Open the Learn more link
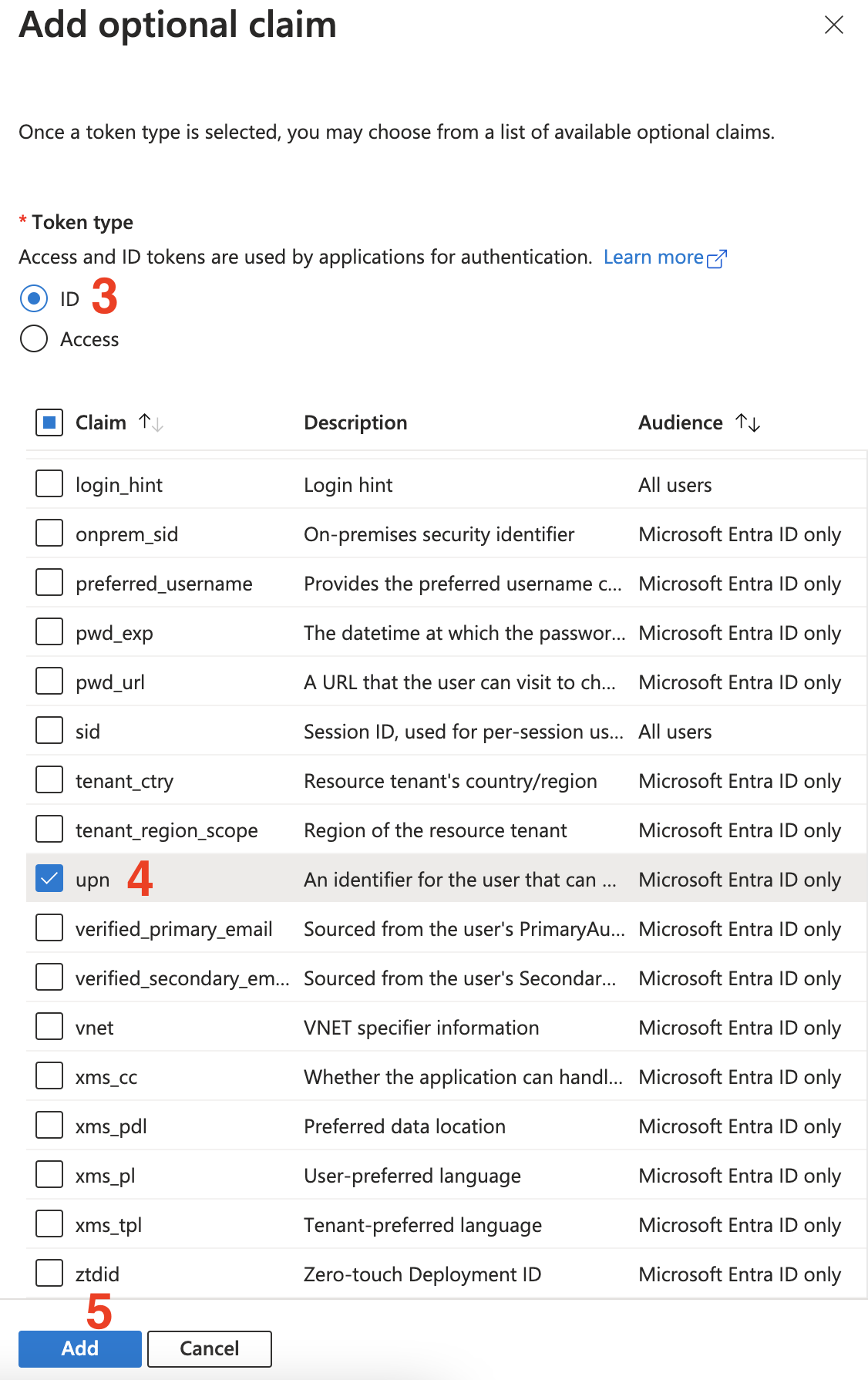The width and height of the screenshot is (868, 1380). 653,257
